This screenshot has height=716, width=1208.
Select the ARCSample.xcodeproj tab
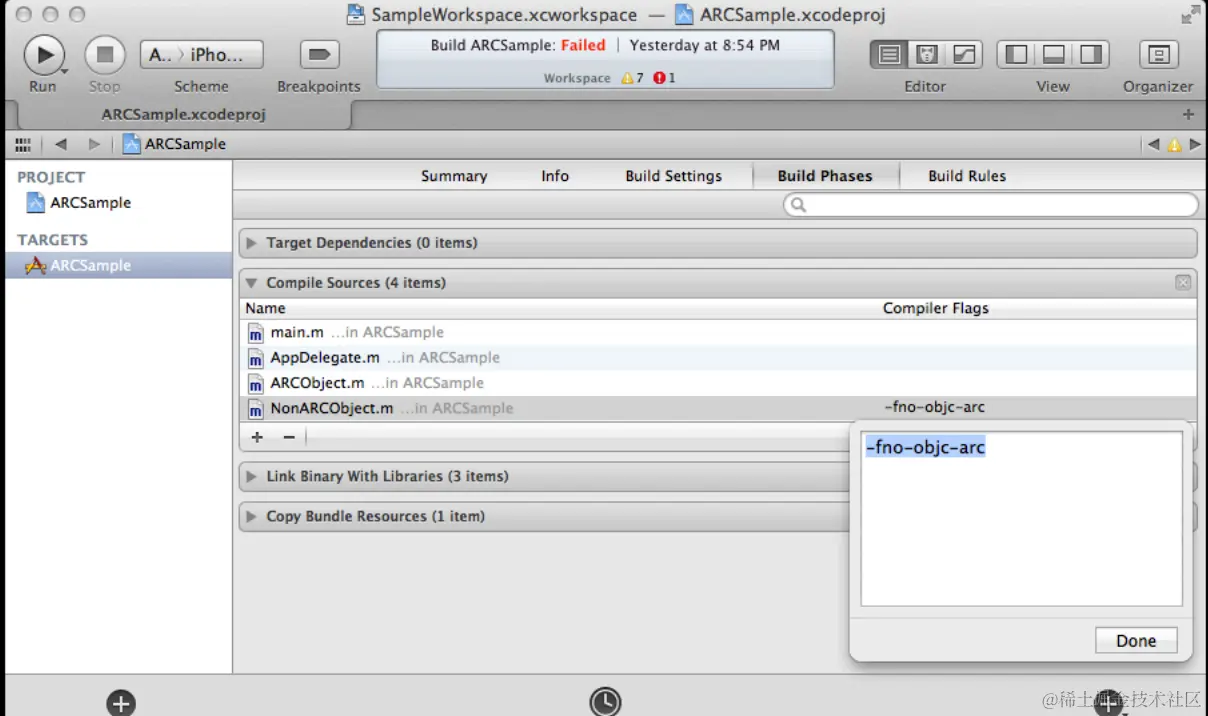(x=183, y=114)
